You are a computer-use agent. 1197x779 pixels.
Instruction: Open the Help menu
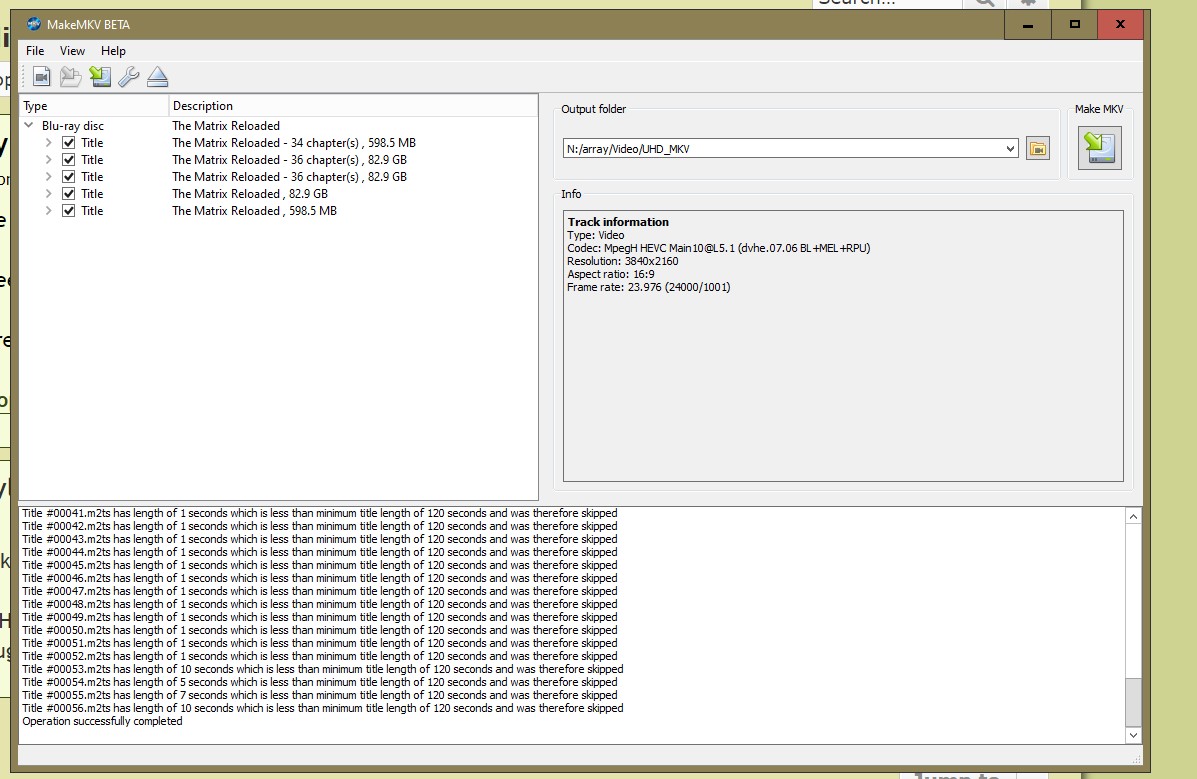coord(113,50)
